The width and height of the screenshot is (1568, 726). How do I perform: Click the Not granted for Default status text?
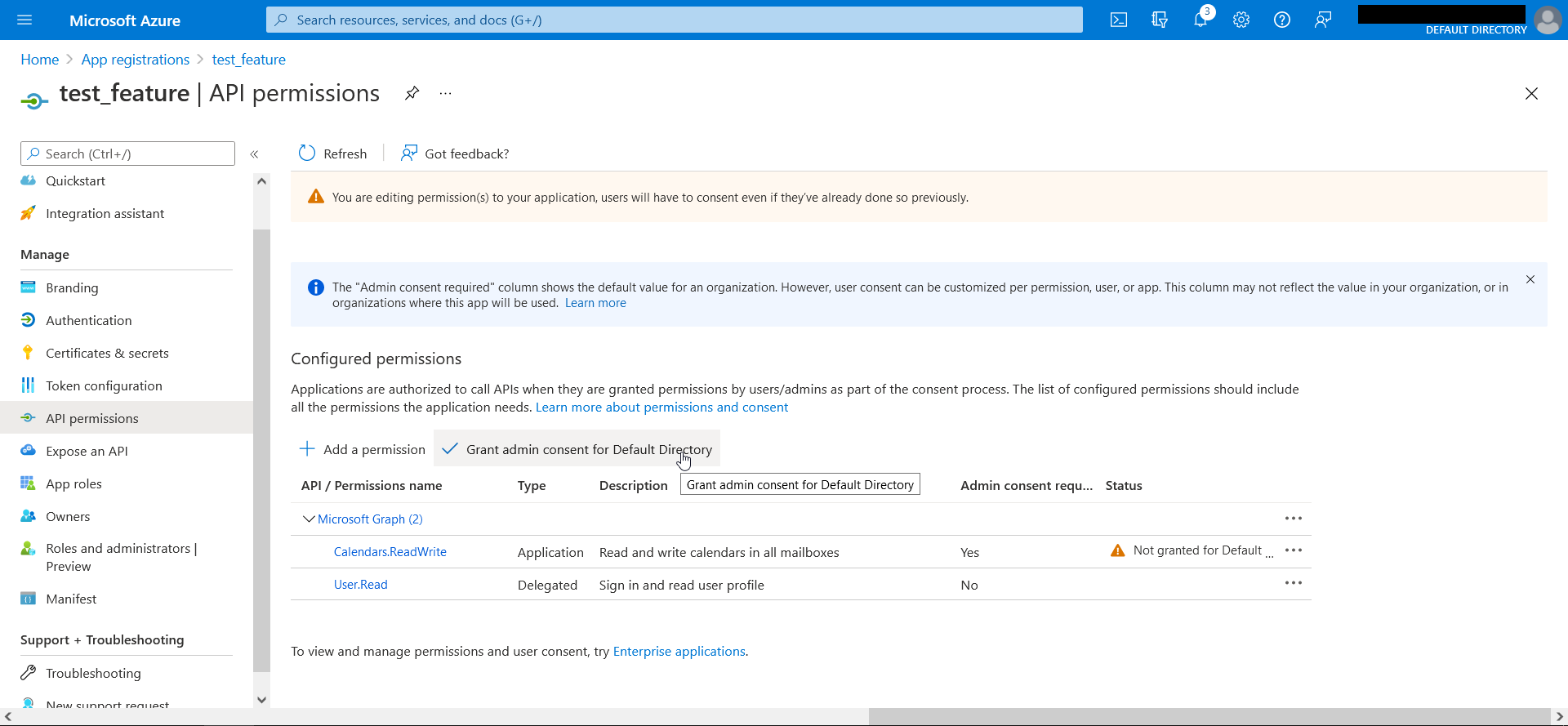1203,550
